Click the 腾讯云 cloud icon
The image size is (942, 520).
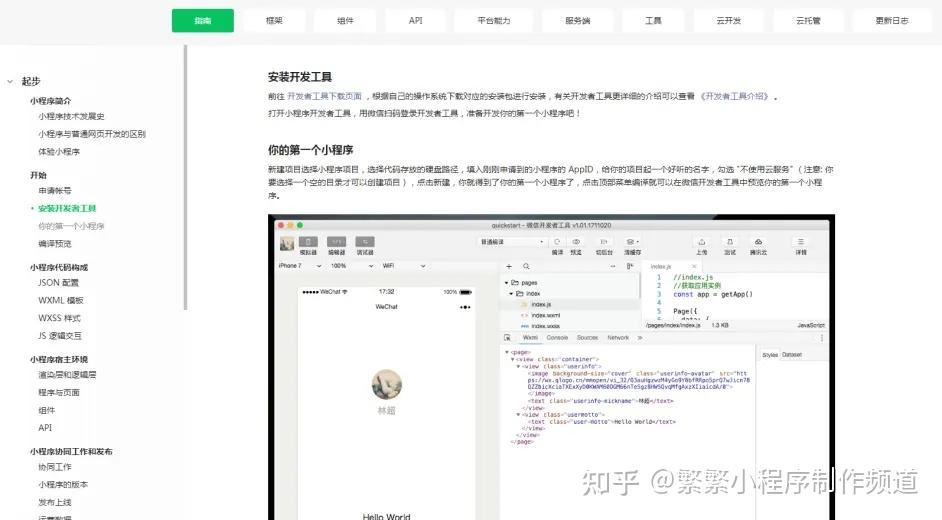758,241
